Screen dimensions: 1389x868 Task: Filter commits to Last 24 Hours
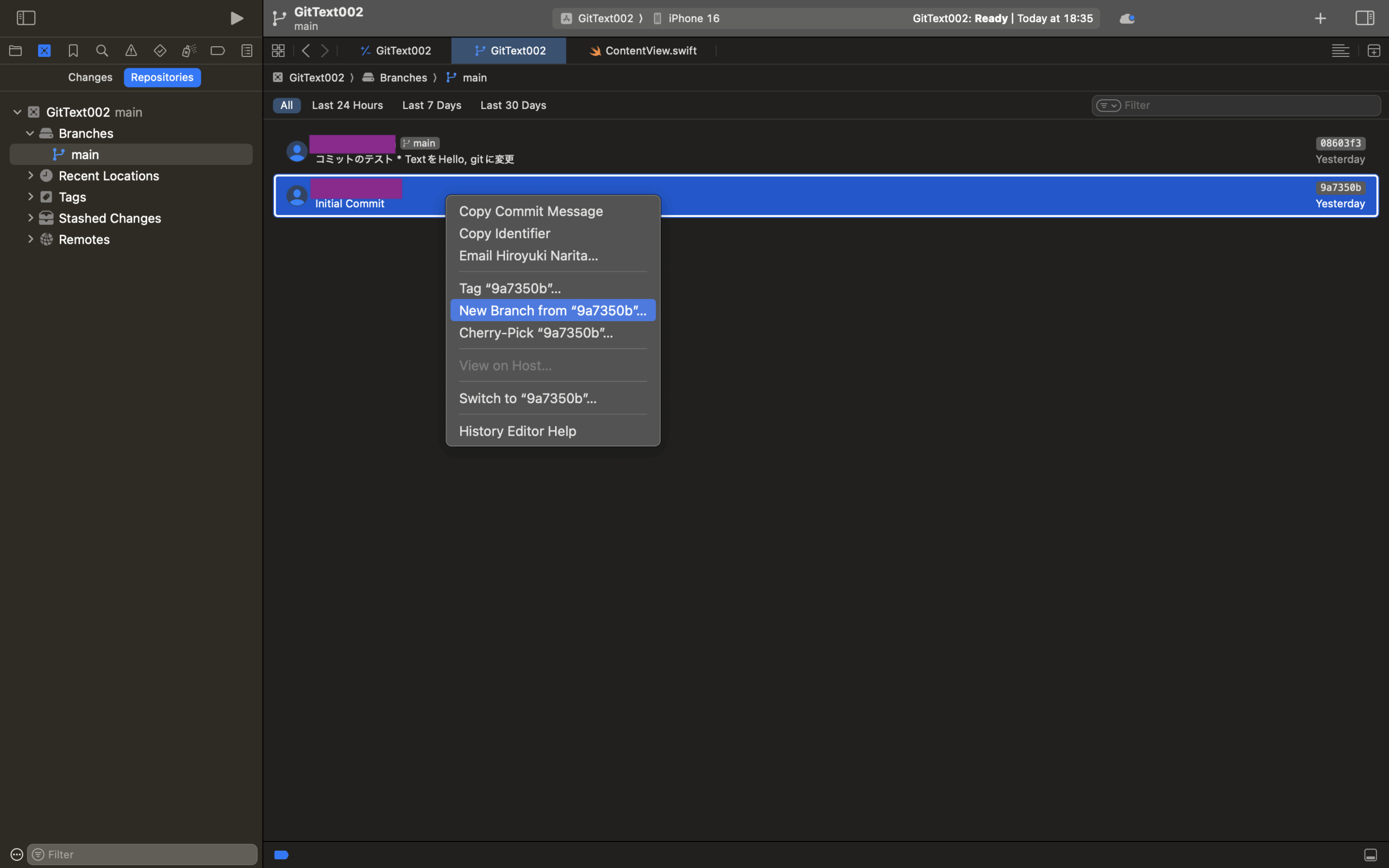[347, 105]
